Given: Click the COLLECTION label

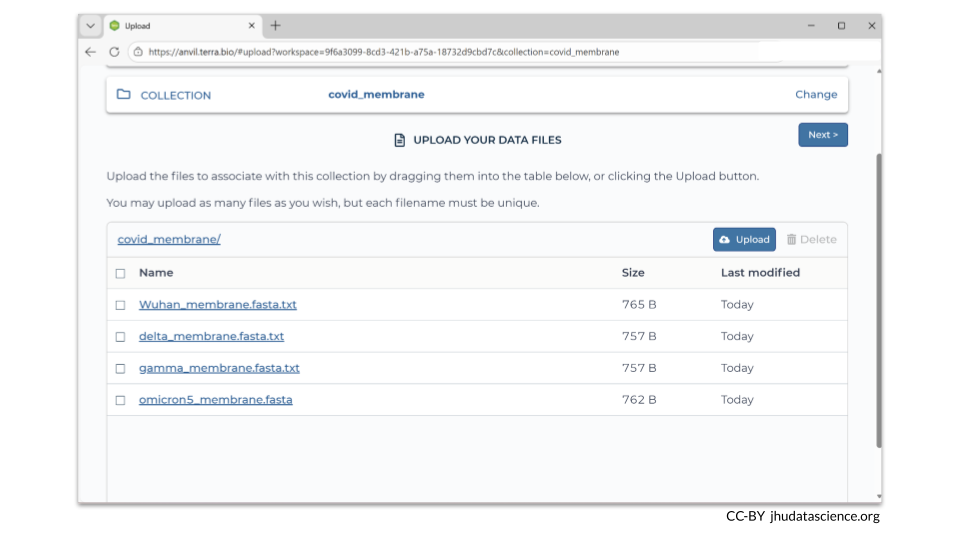Looking at the screenshot, I should [x=176, y=96].
